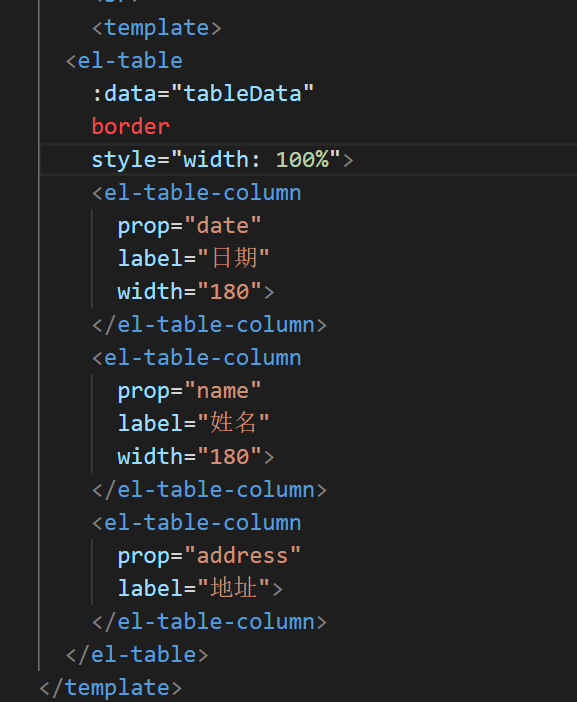Screen dimensions: 577x702
Task: Click the style attribute name
Action: [x=124, y=160]
